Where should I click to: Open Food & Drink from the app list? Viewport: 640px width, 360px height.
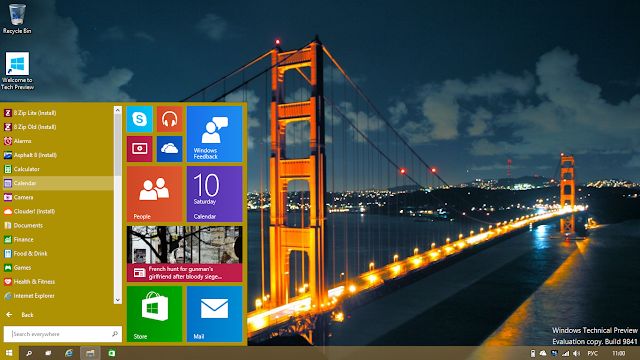tap(57, 254)
